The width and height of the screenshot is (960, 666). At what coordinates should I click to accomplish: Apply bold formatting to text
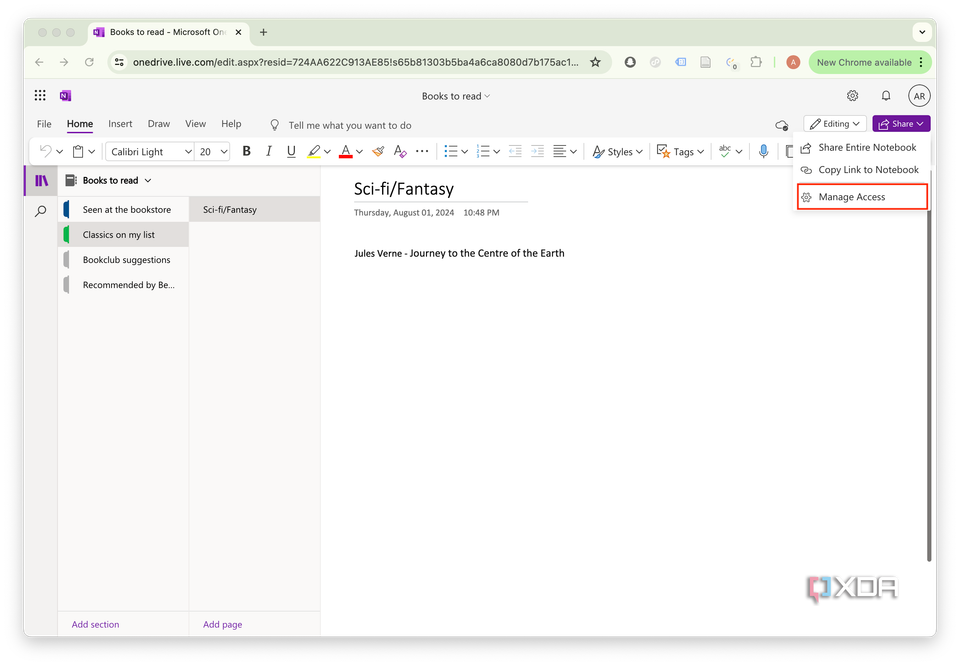[x=246, y=151]
